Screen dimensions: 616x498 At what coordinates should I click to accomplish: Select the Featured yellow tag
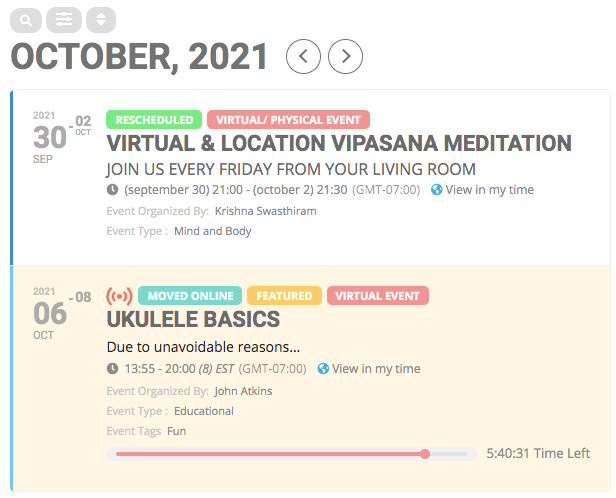pyautogui.click(x=284, y=296)
